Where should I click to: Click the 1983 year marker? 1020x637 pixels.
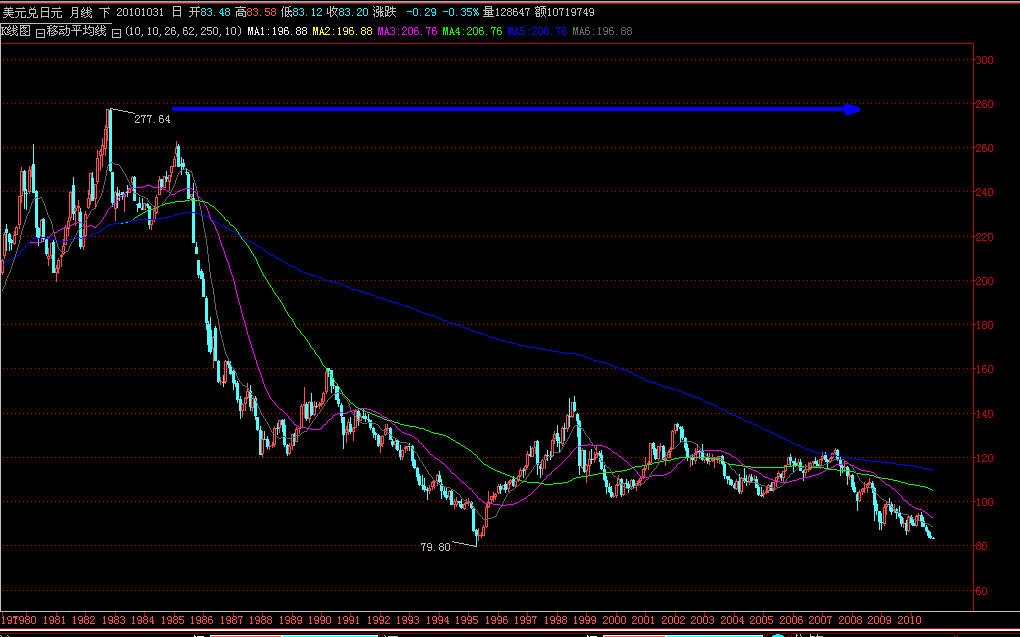coord(113,621)
